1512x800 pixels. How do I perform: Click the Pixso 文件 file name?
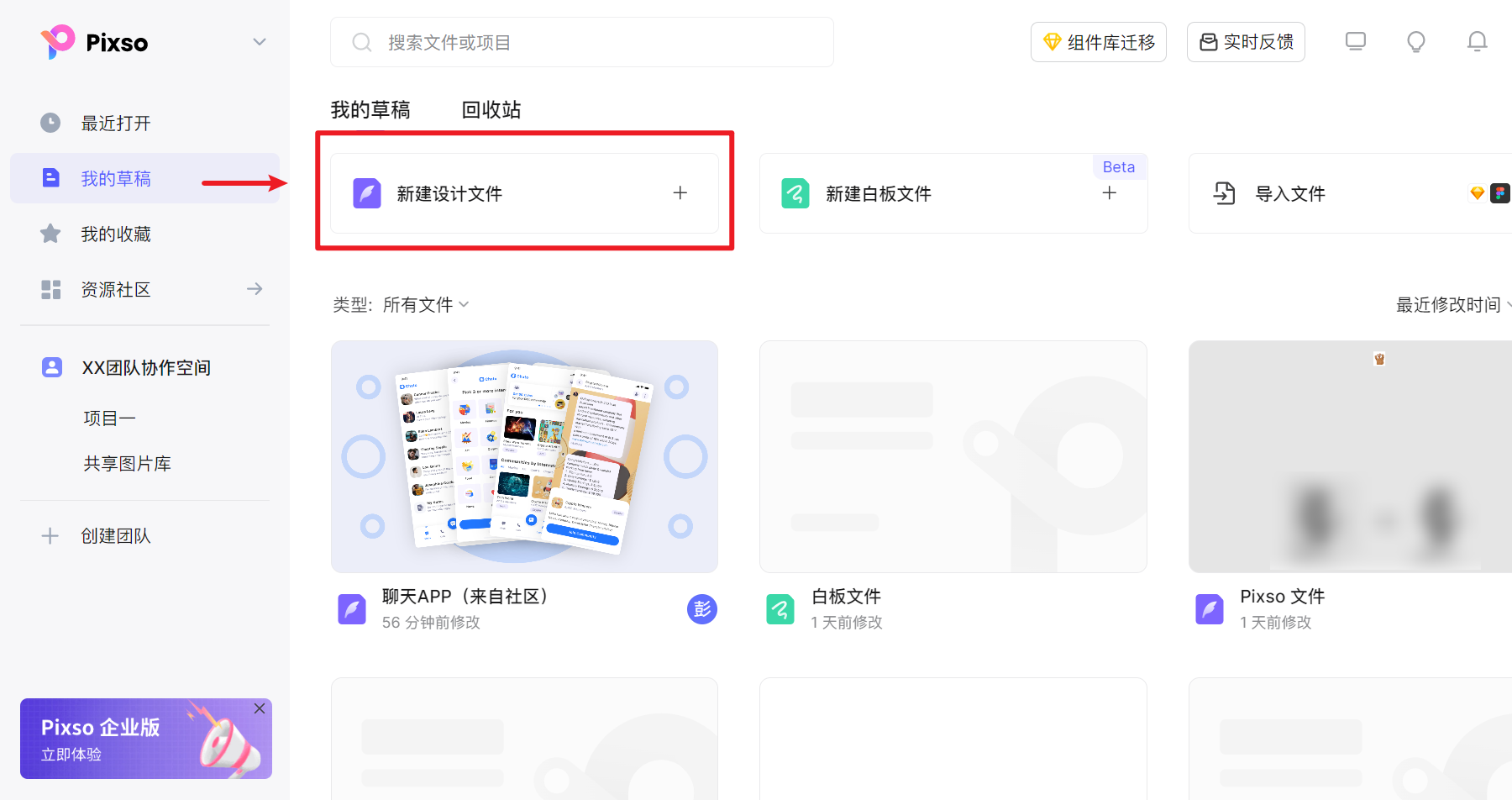[1283, 597]
